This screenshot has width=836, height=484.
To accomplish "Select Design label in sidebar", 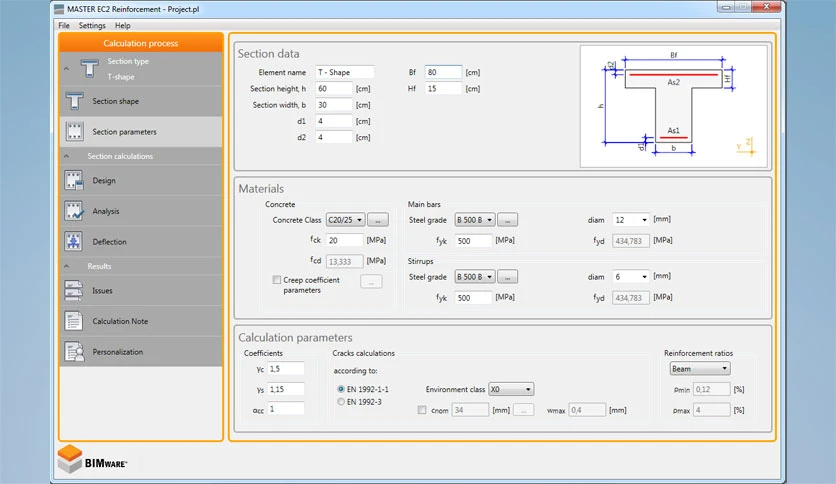I will point(104,180).
